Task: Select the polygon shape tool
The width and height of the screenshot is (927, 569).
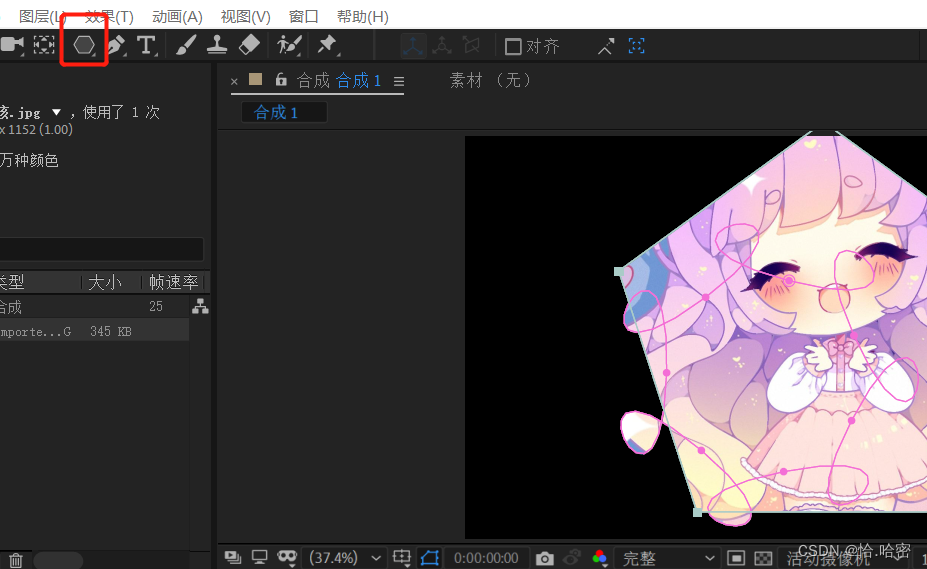Action: coord(84,45)
